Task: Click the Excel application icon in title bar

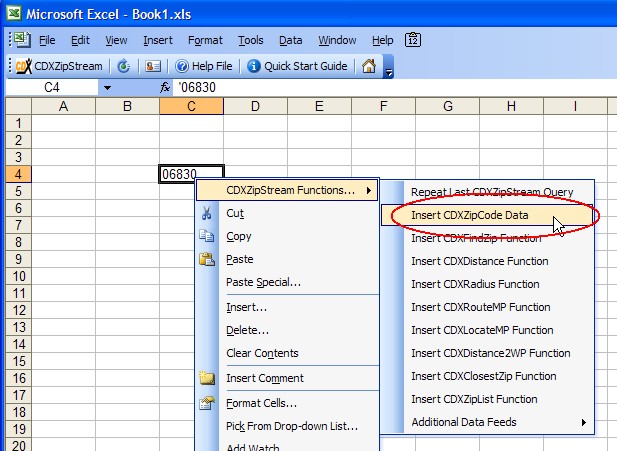Action: click(x=14, y=14)
